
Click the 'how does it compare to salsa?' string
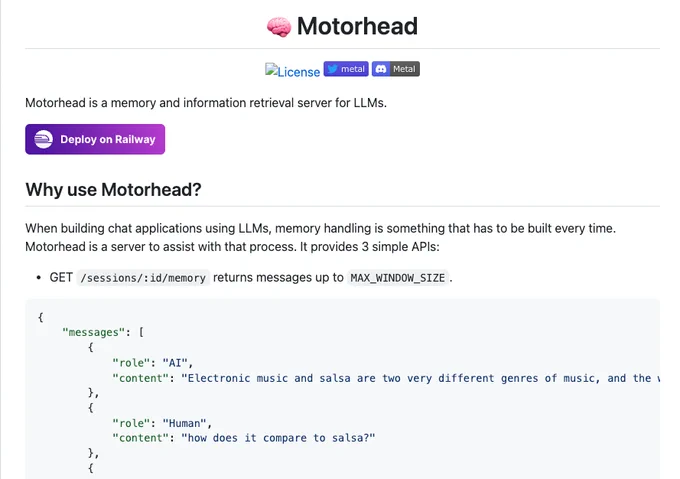[278, 438]
